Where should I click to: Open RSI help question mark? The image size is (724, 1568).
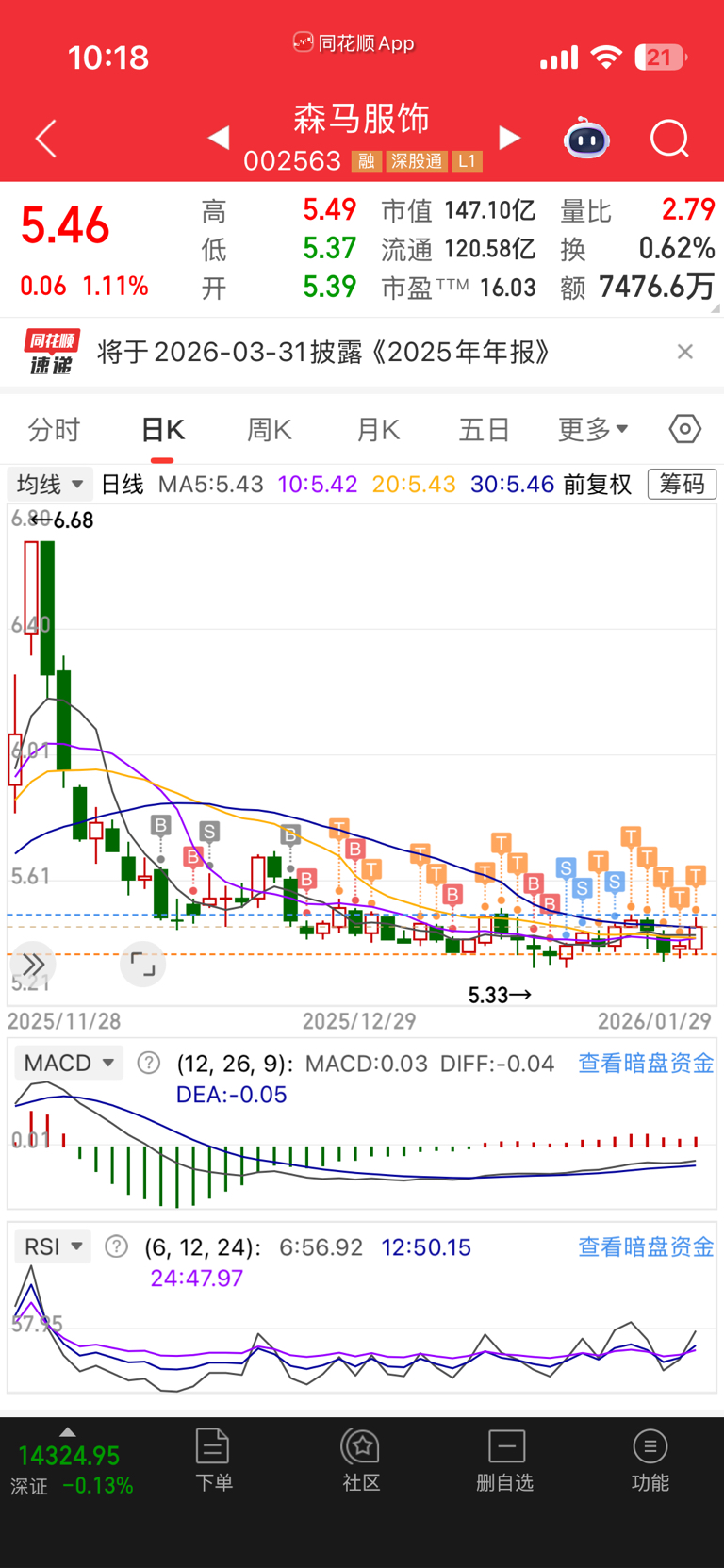(116, 1247)
